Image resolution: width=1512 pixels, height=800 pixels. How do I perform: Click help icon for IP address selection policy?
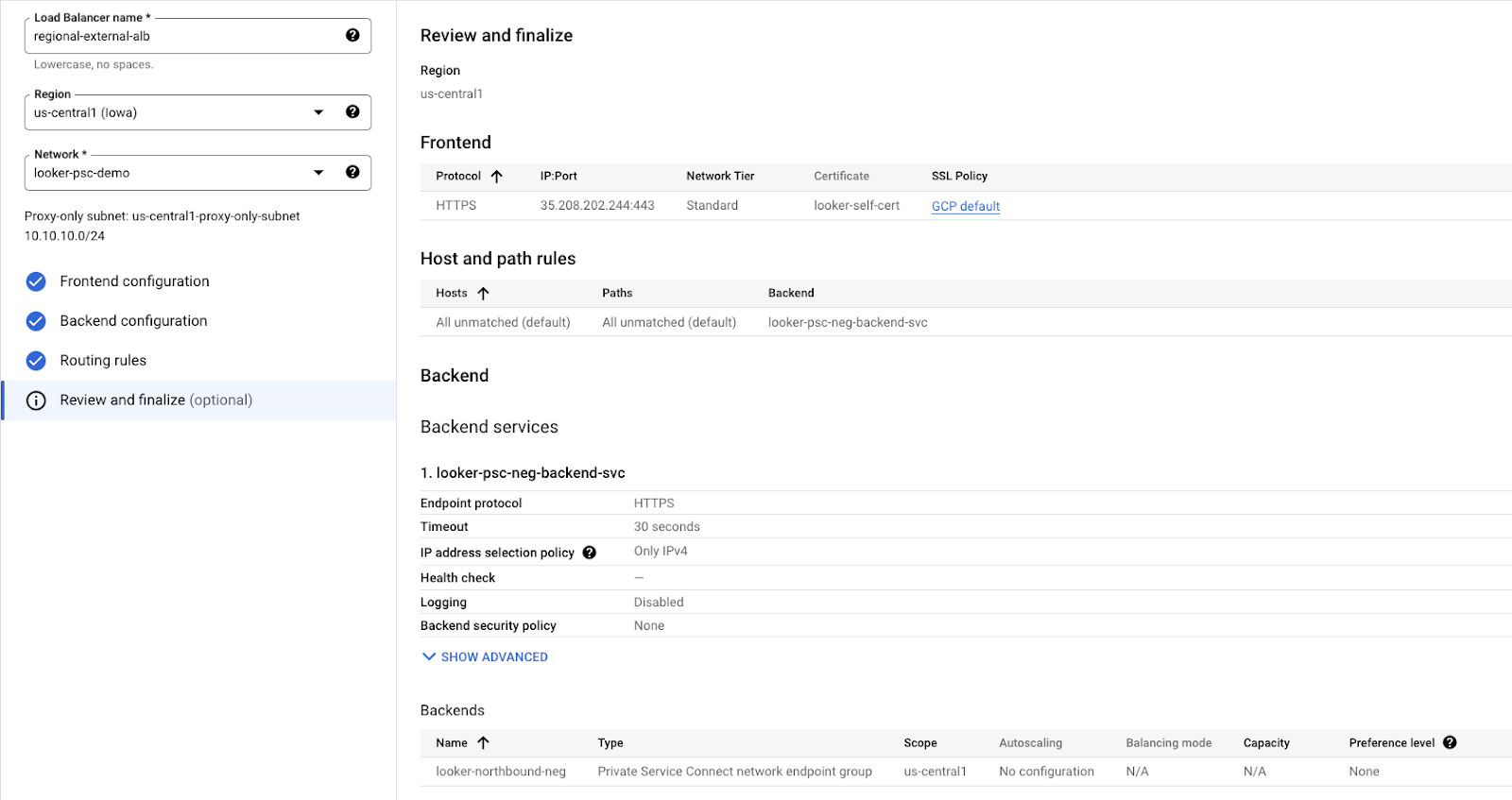coord(590,553)
